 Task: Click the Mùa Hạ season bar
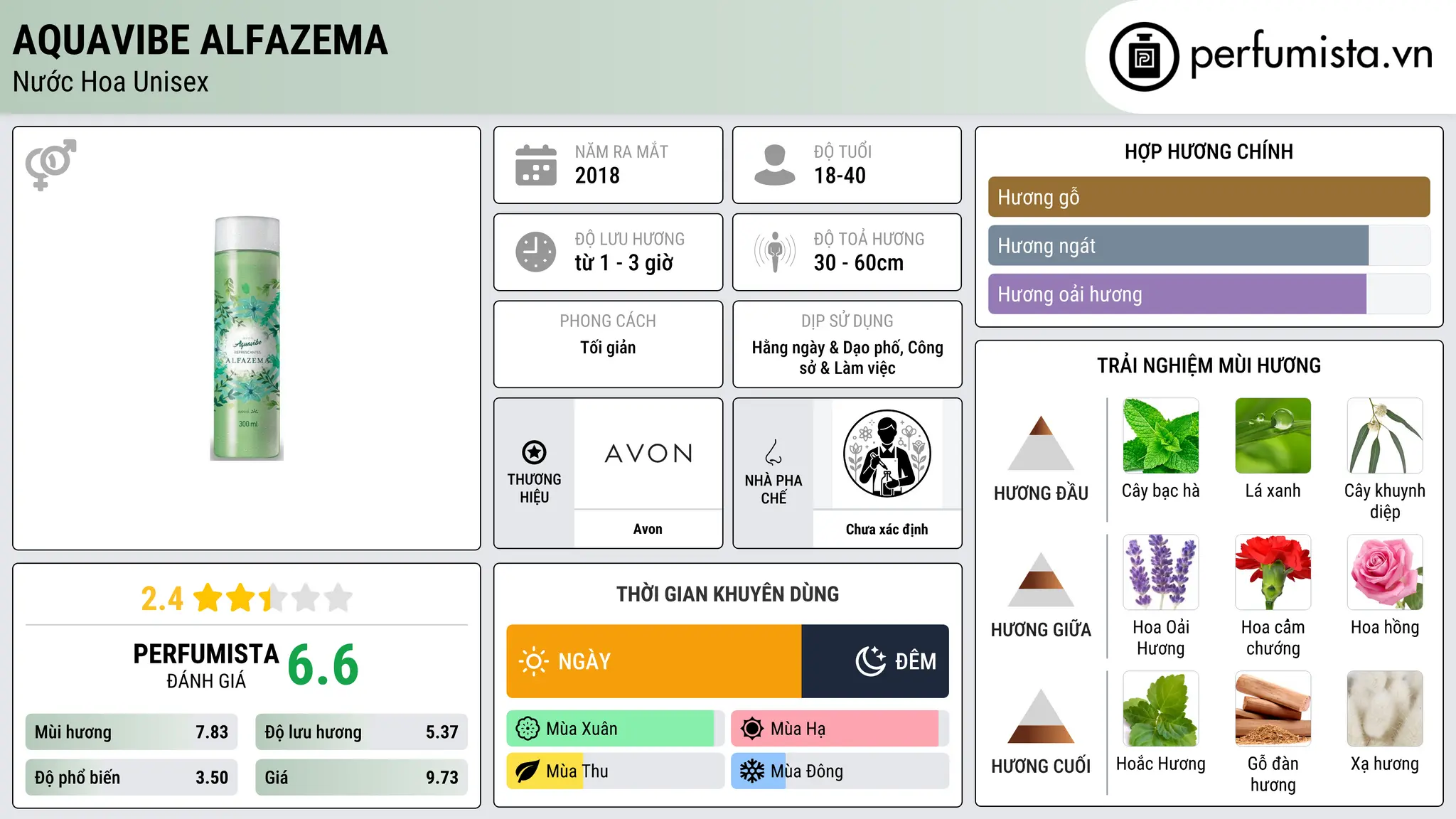(x=840, y=729)
